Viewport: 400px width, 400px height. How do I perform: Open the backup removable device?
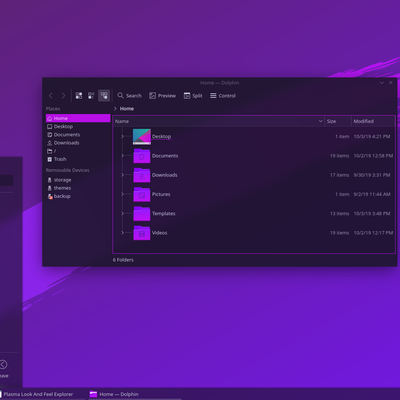pyautogui.click(x=78, y=196)
